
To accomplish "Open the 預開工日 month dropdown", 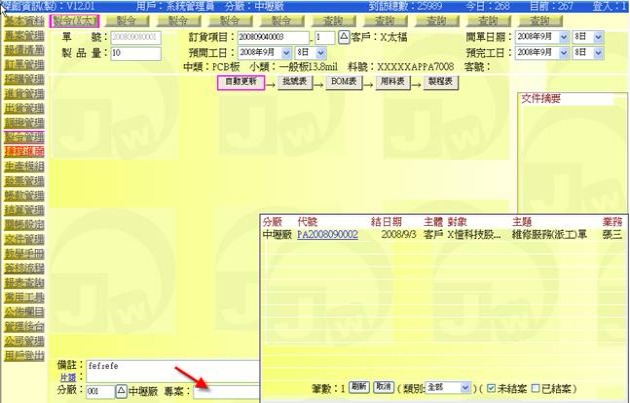I will tap(286, 52).
